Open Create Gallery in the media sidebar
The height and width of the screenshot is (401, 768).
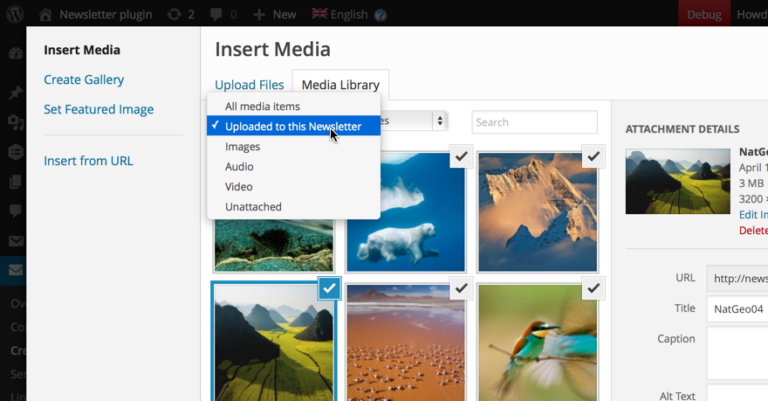(84, 79)
